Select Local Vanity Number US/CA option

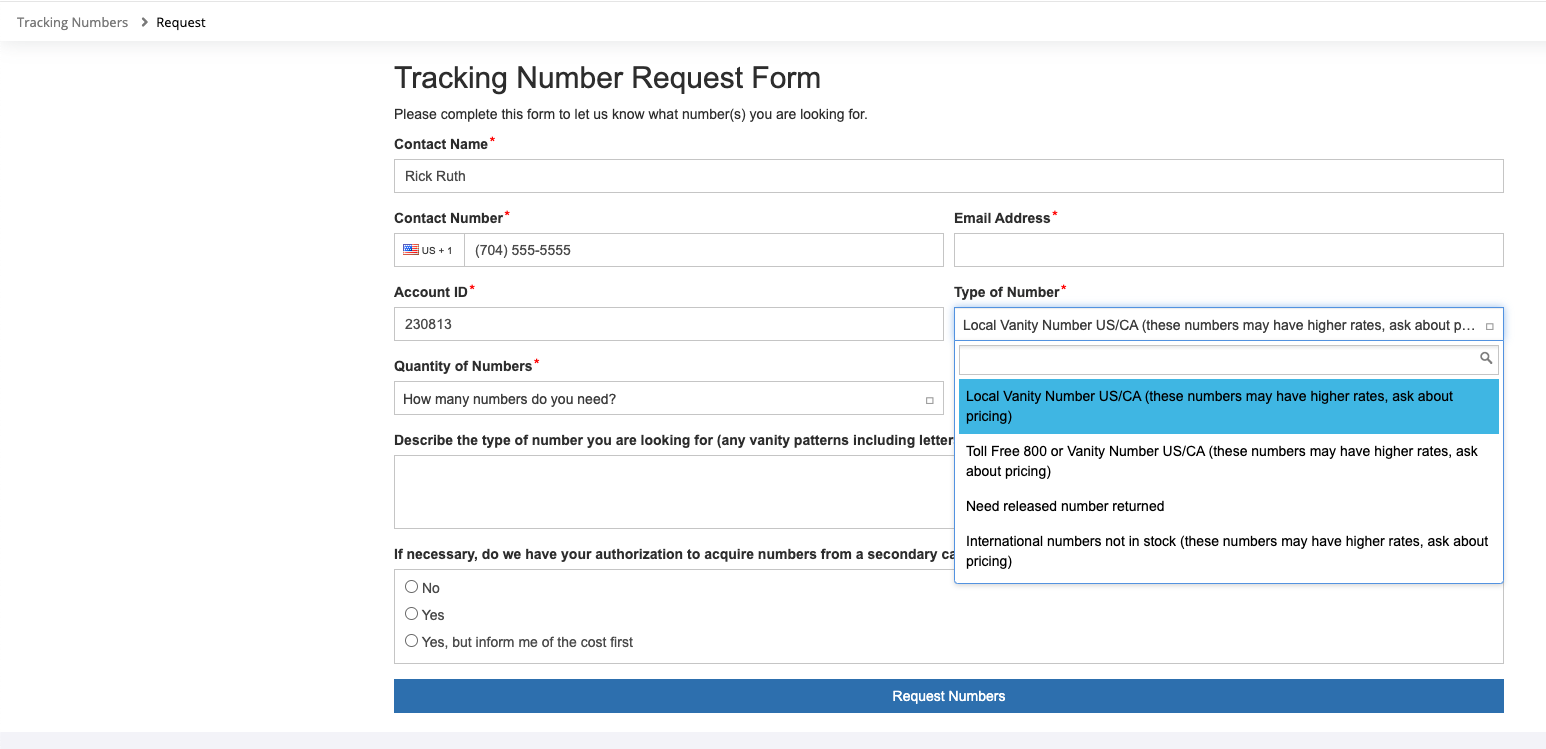point(1228,406)
